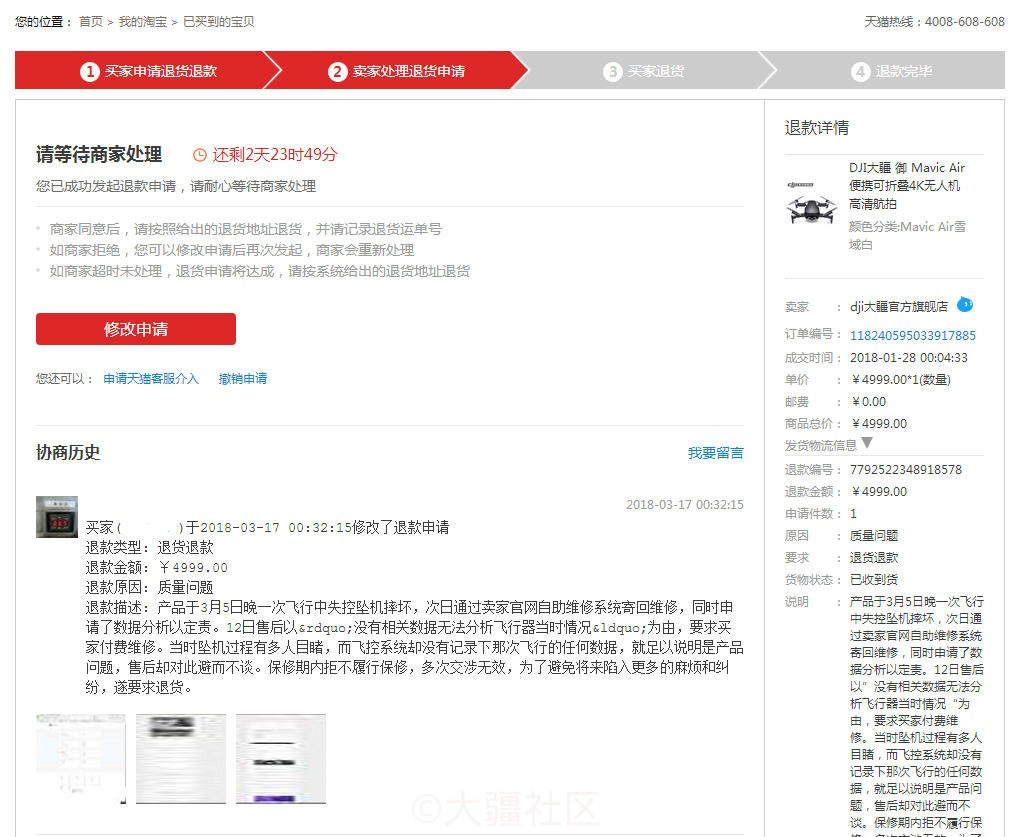Click the 退款类型：退货退款 line
Image resolution: width=1012 pixels, height=837 pixels.
(x=150, y=547)
